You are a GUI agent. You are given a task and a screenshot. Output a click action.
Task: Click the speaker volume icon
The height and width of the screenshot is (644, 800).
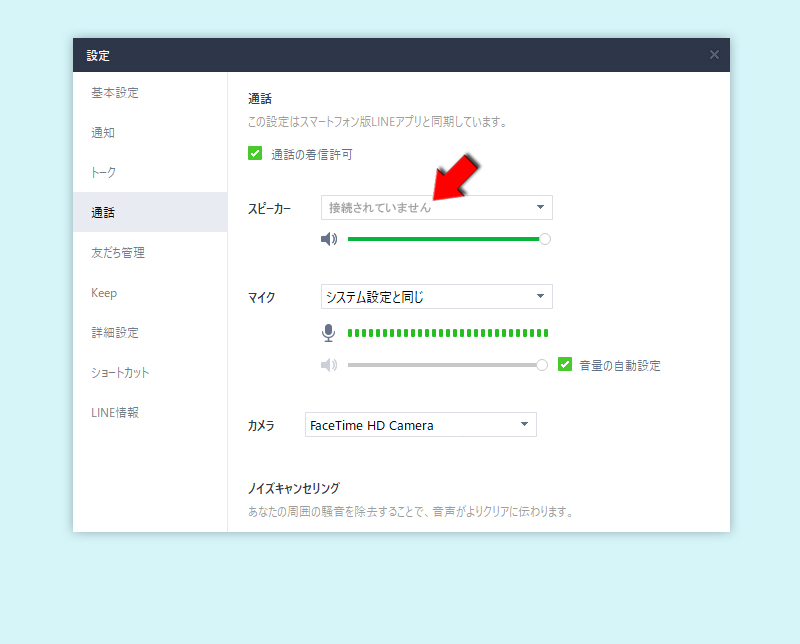point(330,239)
